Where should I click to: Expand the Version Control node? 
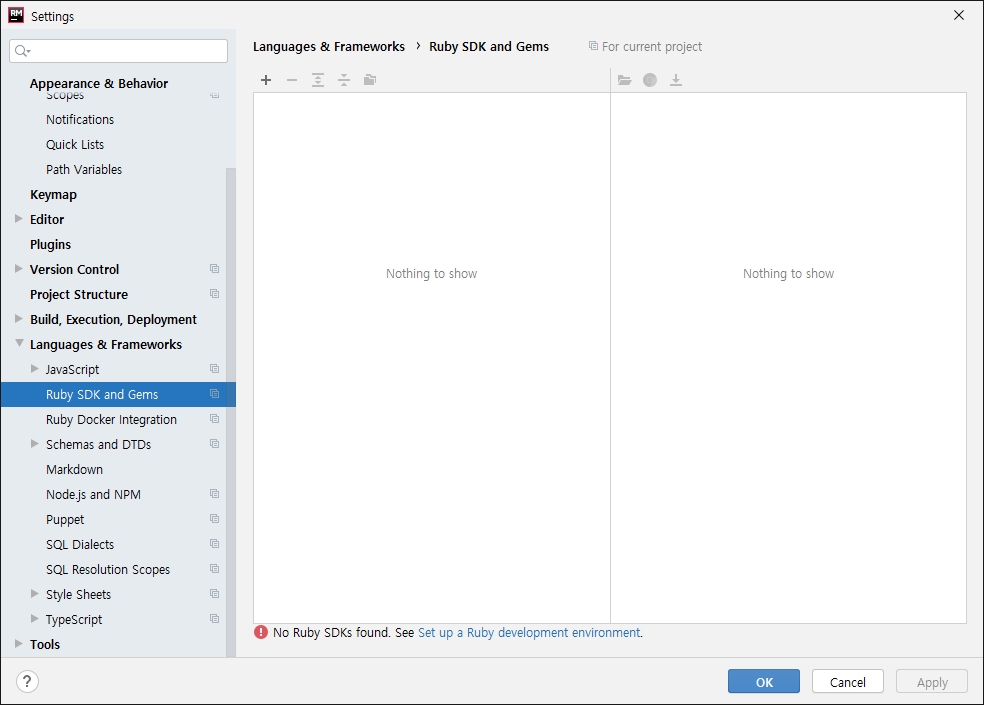pos(19,269)
